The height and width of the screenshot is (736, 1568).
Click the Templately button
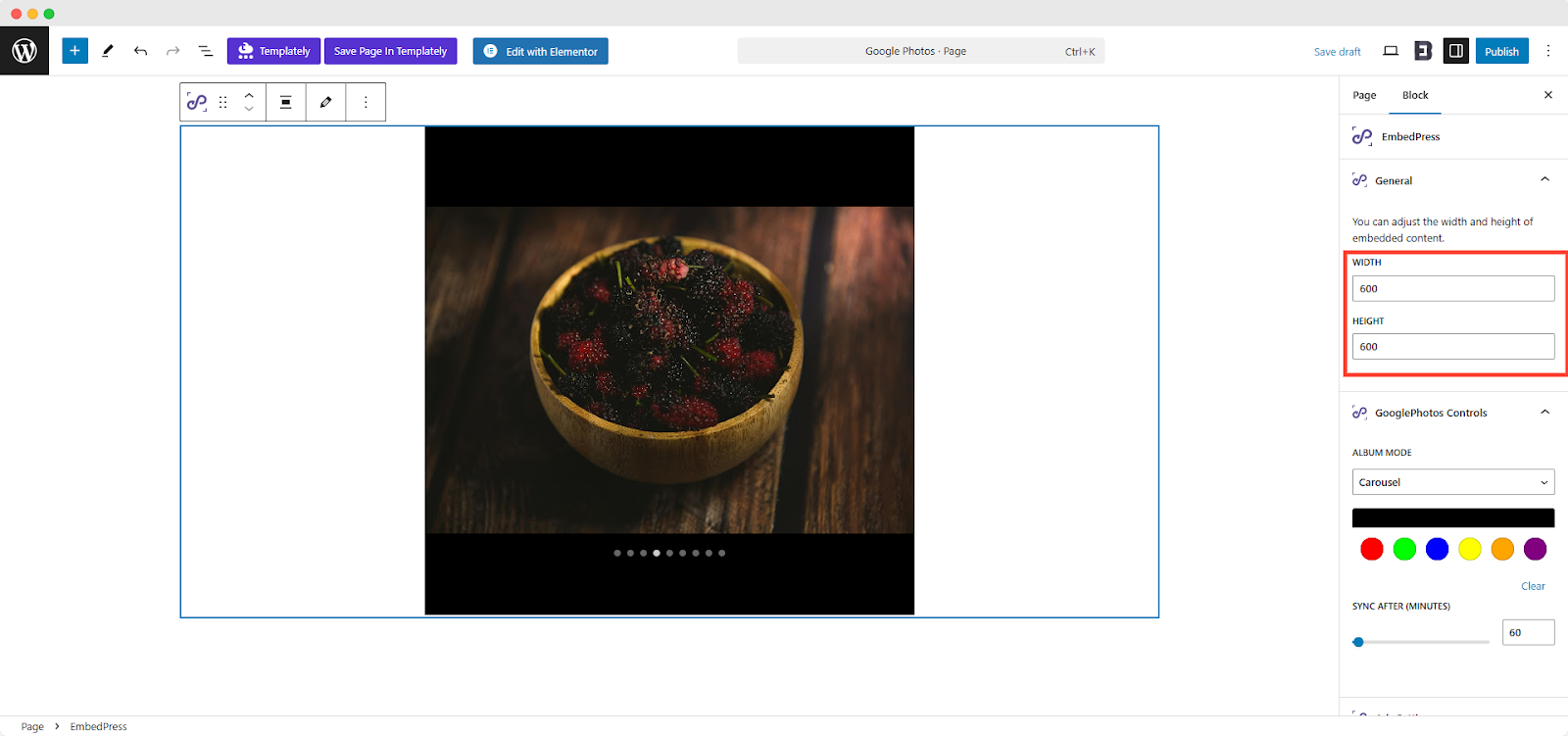(x=273, y=51)
